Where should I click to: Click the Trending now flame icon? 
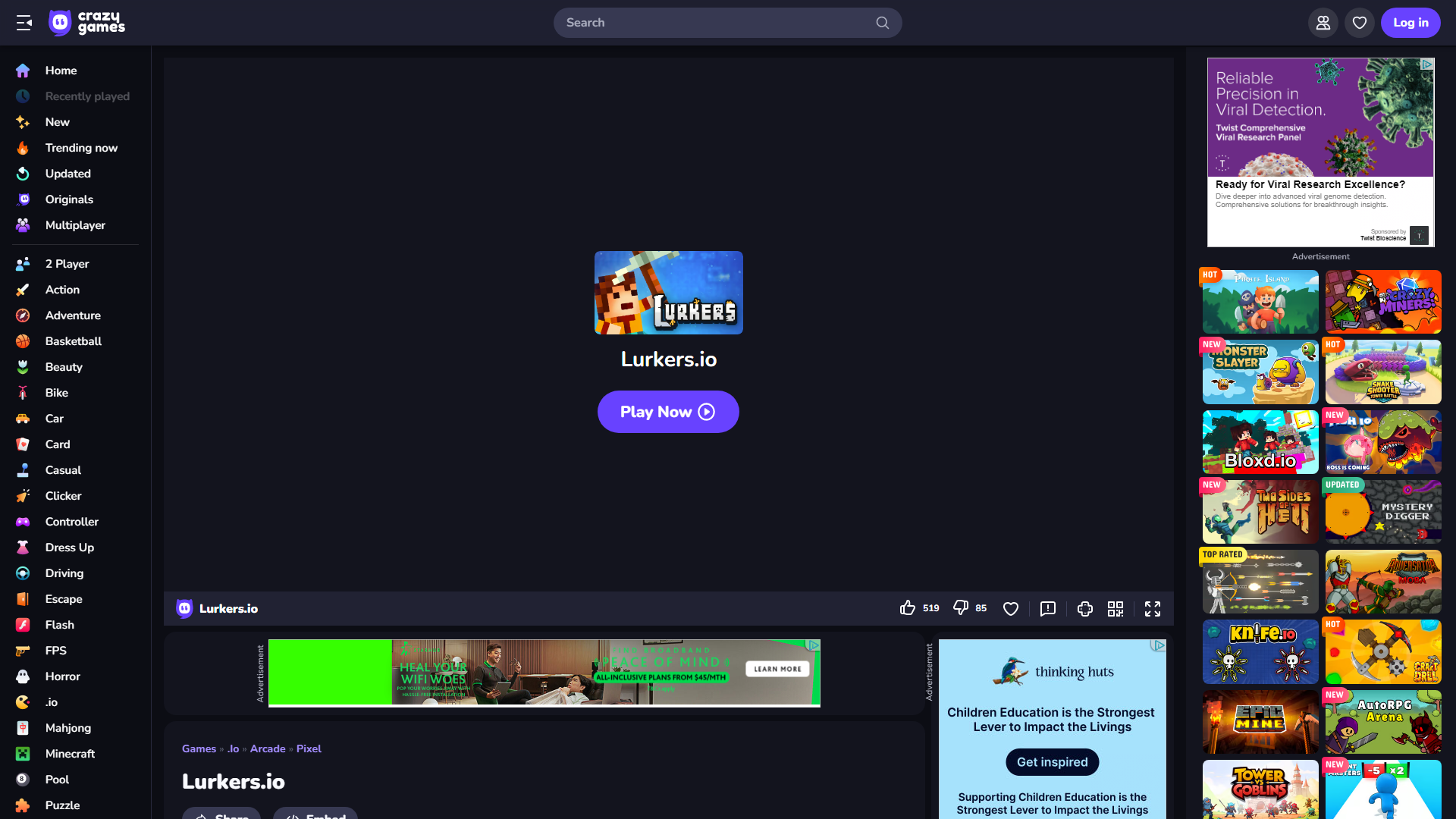point(23,148)
